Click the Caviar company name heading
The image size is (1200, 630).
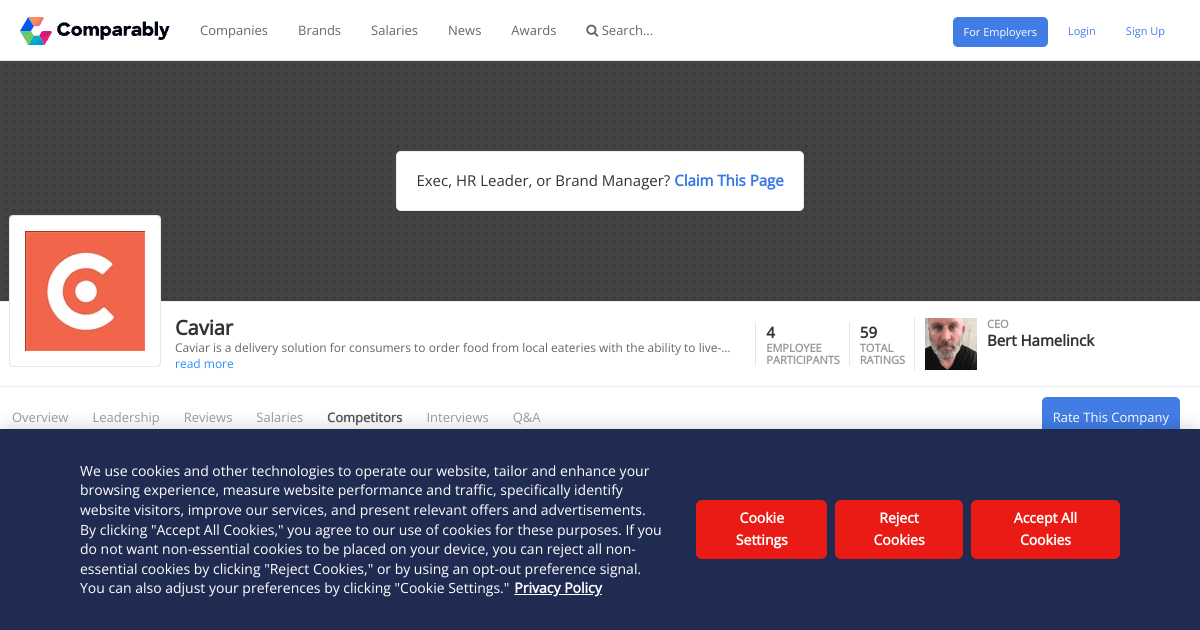(204, 328)
